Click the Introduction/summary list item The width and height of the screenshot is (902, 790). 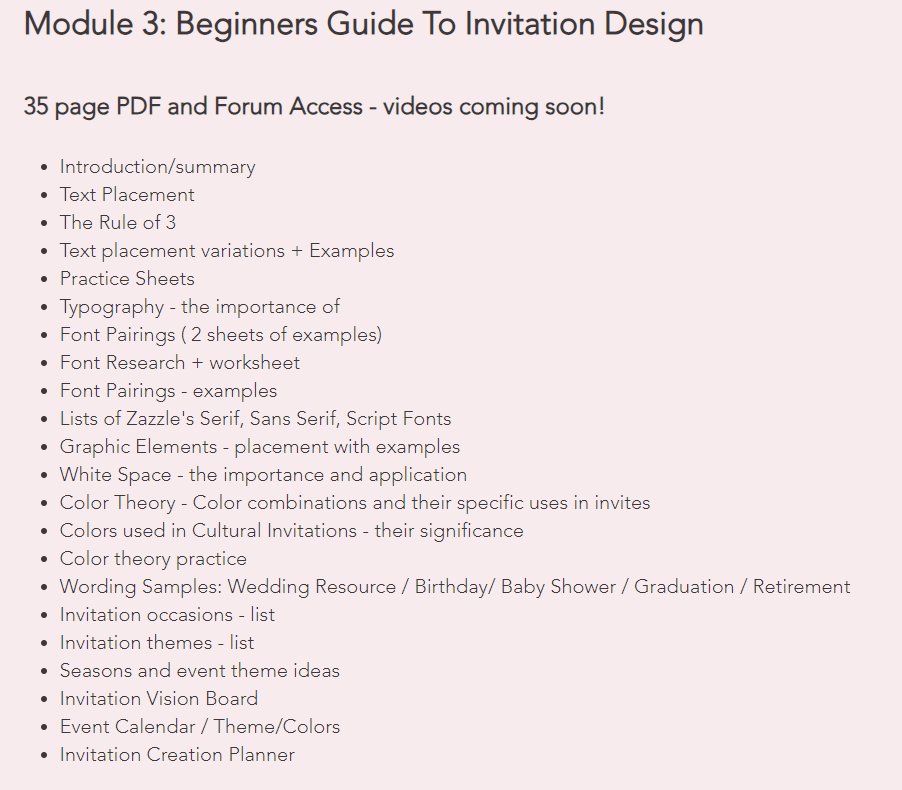click(x=158, y=167)
